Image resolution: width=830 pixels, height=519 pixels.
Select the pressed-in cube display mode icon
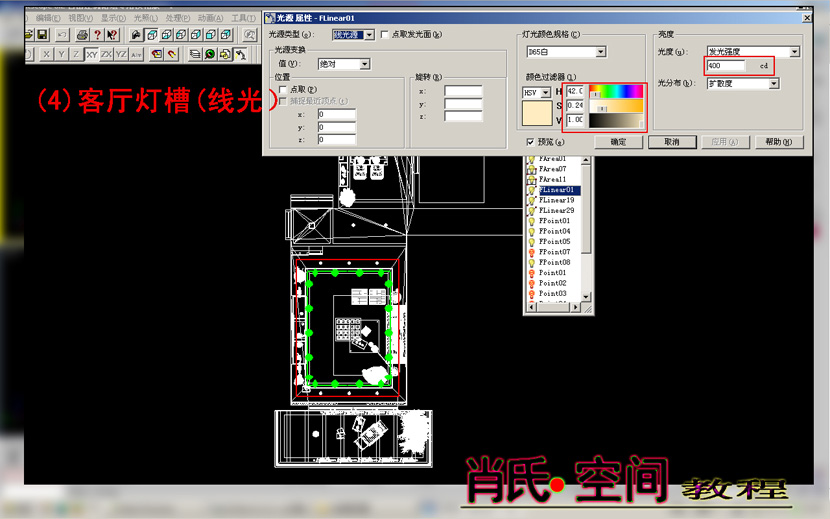(151, 35)
